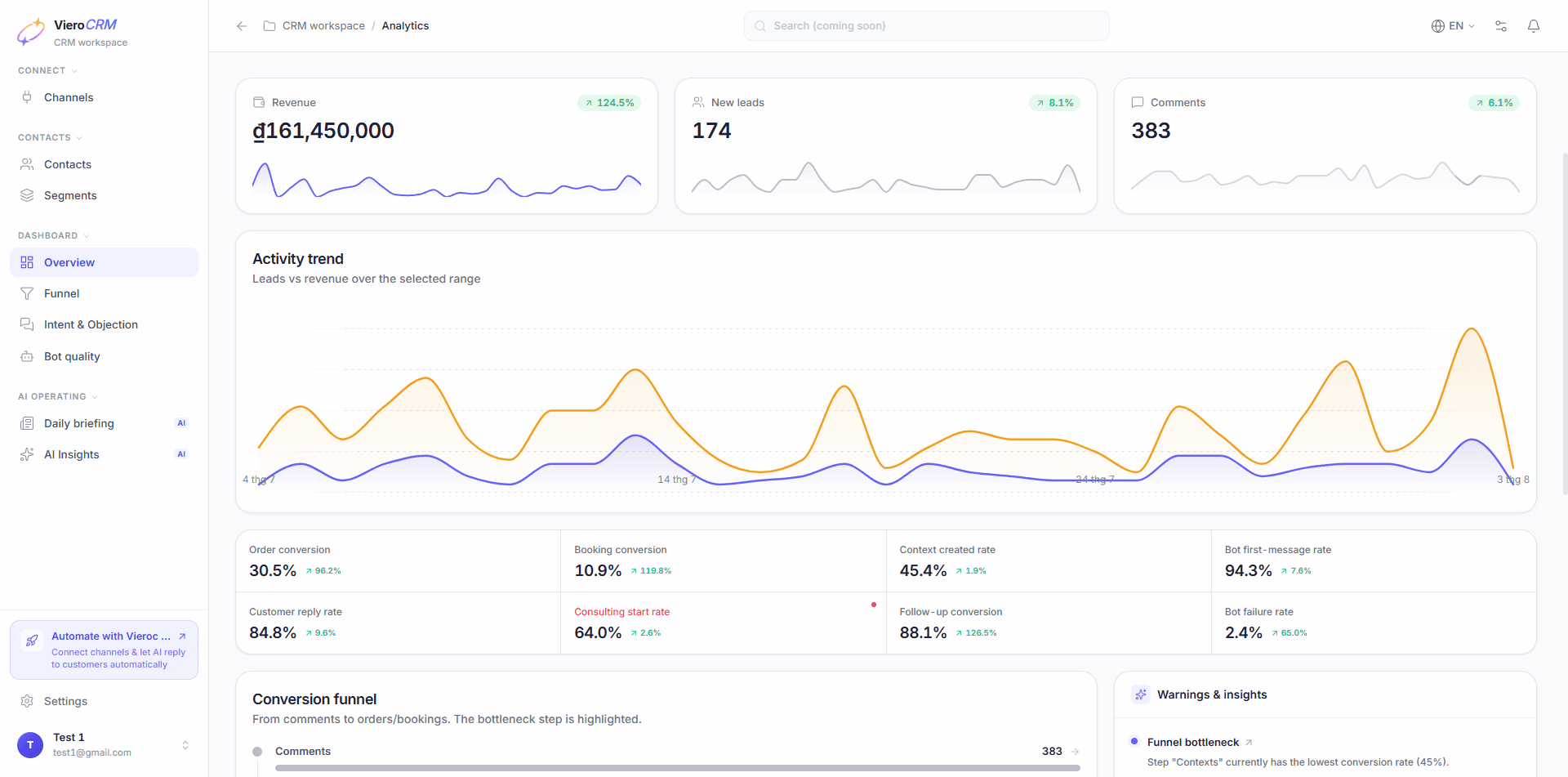Click the Warnings & insights sparkle icon
The height and width of the screenshot is (777, 1568).
click(x=1141, y=694)
